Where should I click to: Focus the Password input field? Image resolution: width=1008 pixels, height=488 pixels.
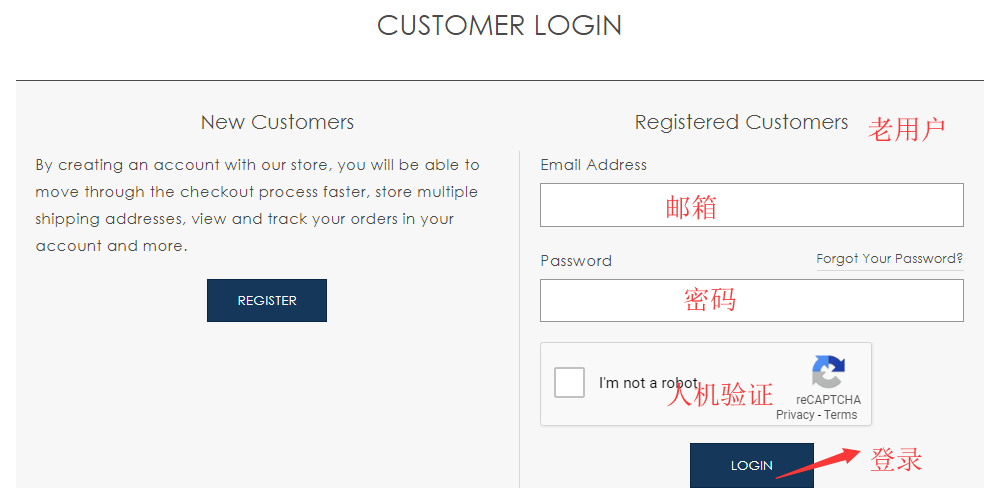pos(751,300)
